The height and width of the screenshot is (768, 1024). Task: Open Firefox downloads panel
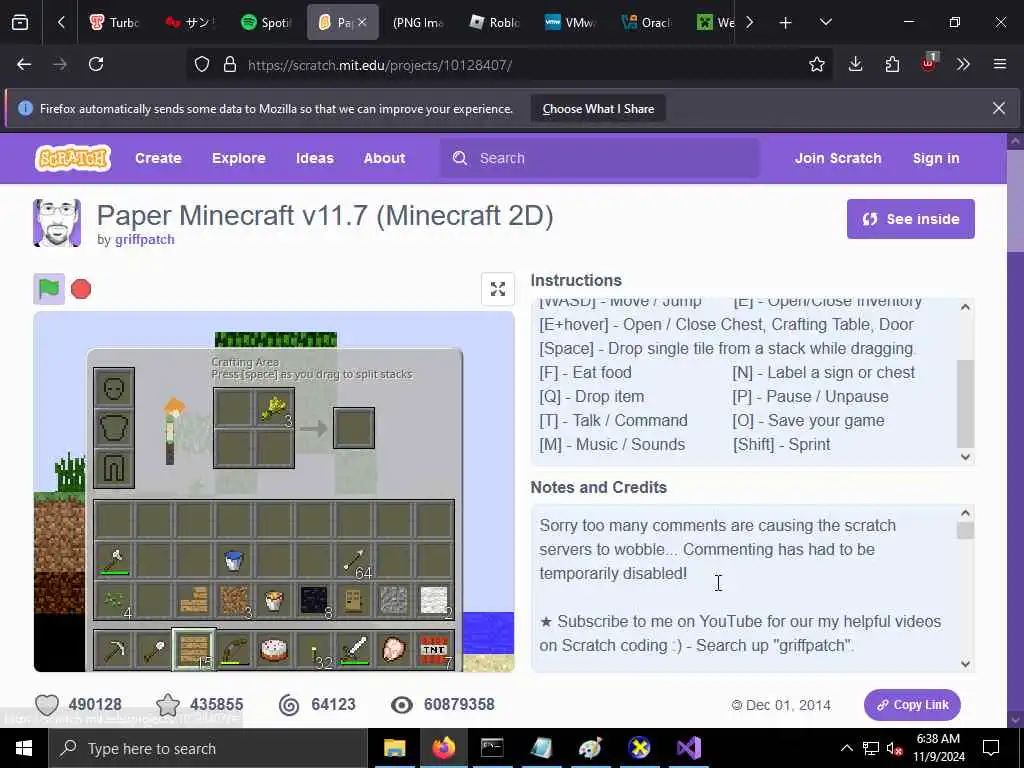(856, 64)
